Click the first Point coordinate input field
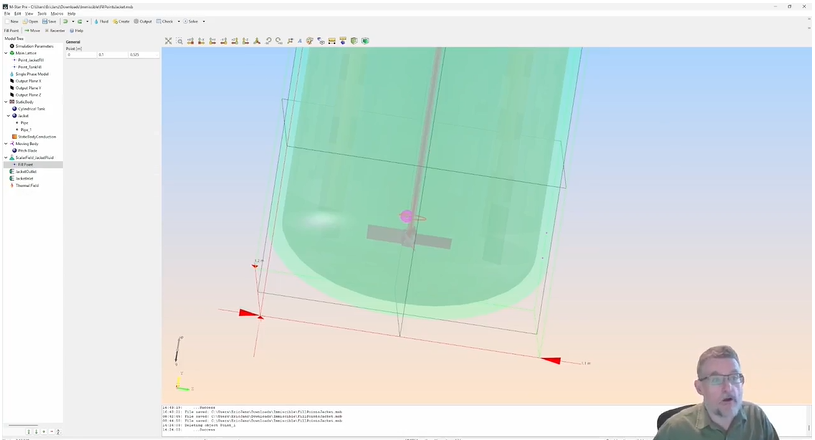The width and height of the screenshot is (815, 440). (80, 54)
